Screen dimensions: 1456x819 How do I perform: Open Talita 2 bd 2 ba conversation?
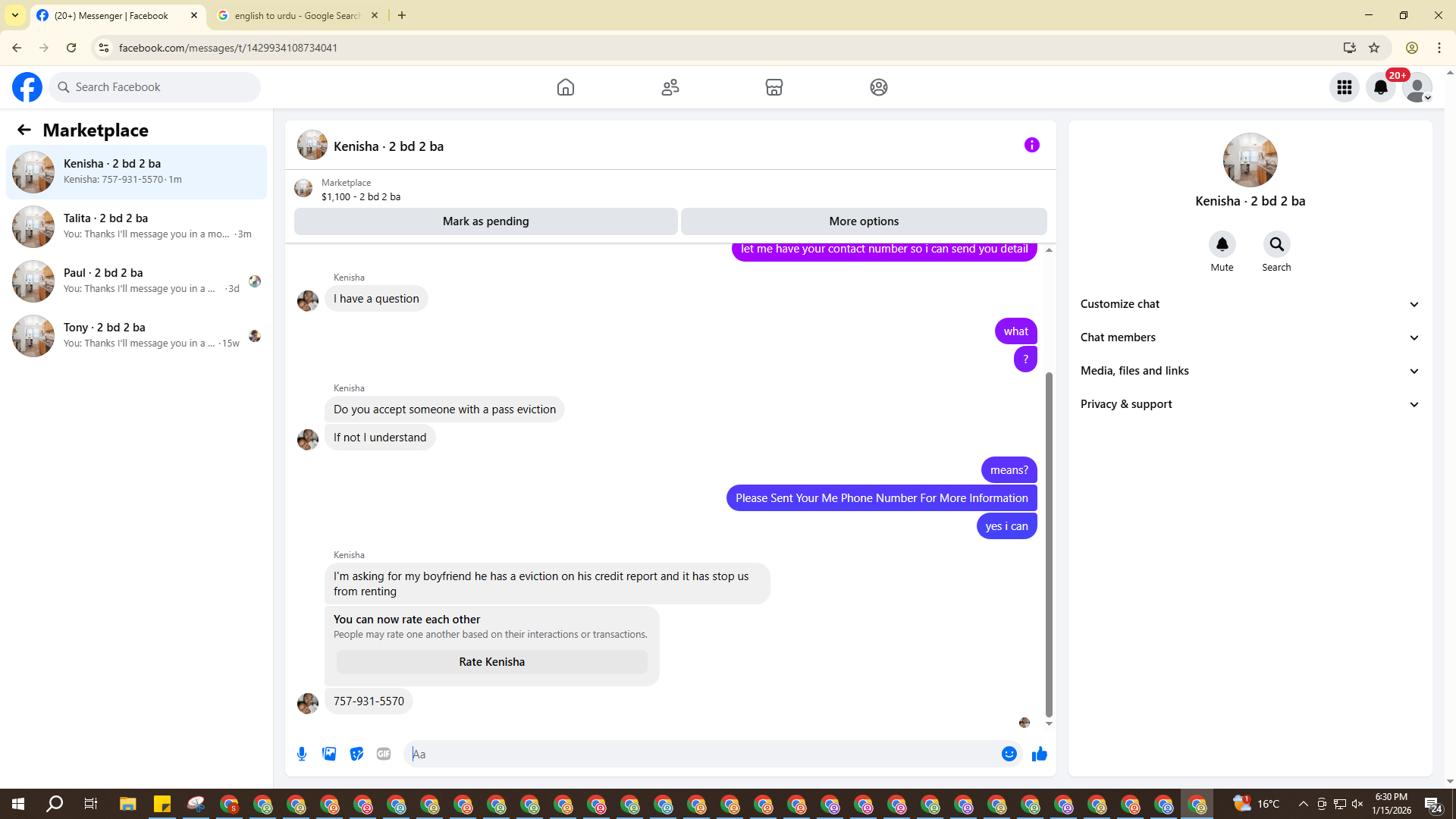coord(136,226)
